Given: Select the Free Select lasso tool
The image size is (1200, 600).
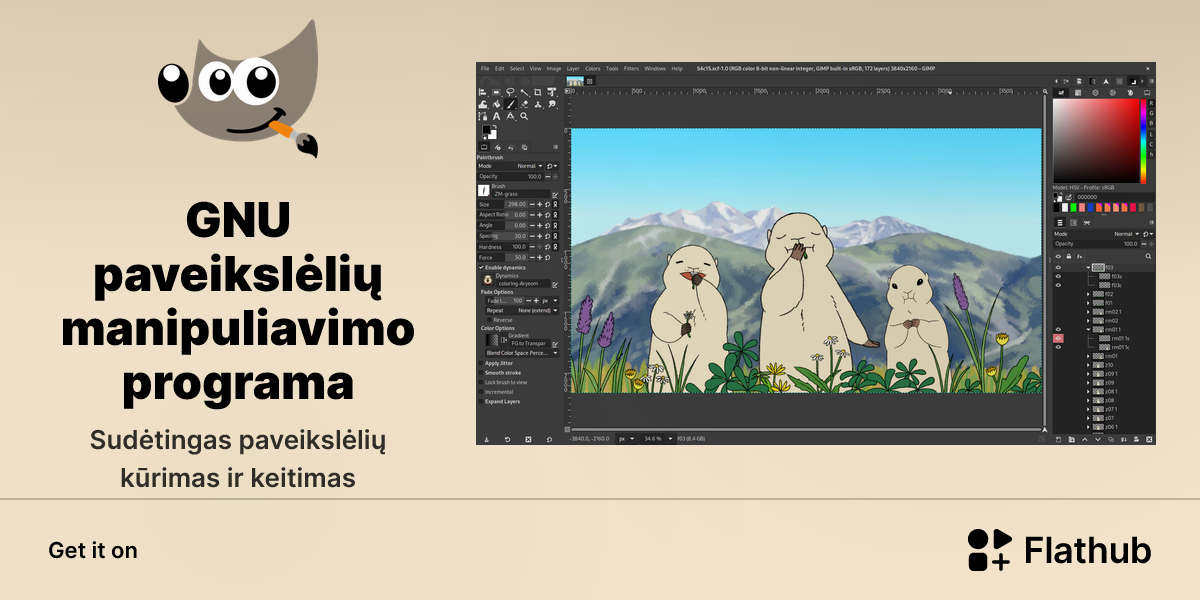Looking at the screenshot, I should tap(510, 92).
